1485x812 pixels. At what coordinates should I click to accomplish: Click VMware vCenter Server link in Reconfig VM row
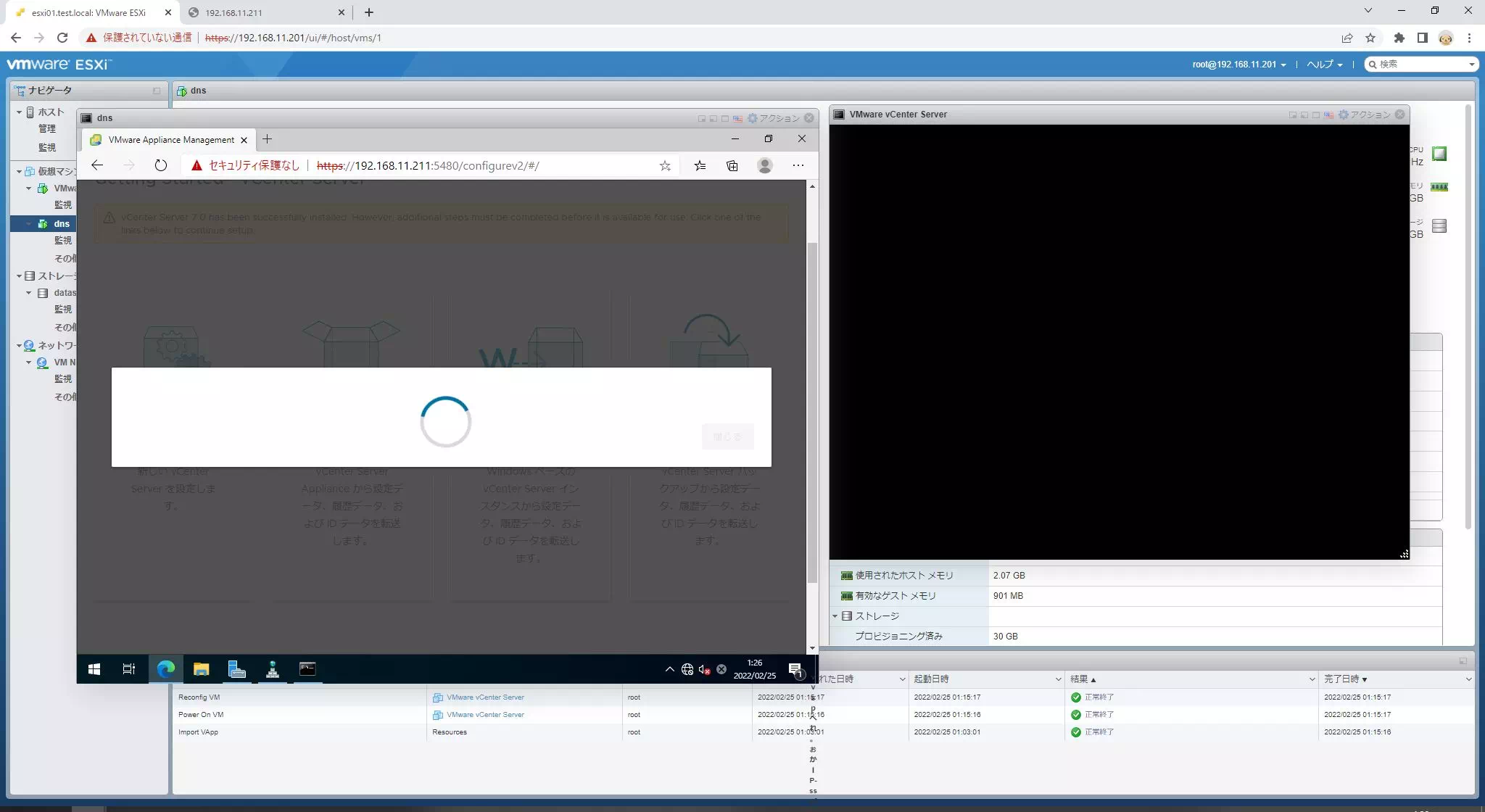tap(485, 697)
